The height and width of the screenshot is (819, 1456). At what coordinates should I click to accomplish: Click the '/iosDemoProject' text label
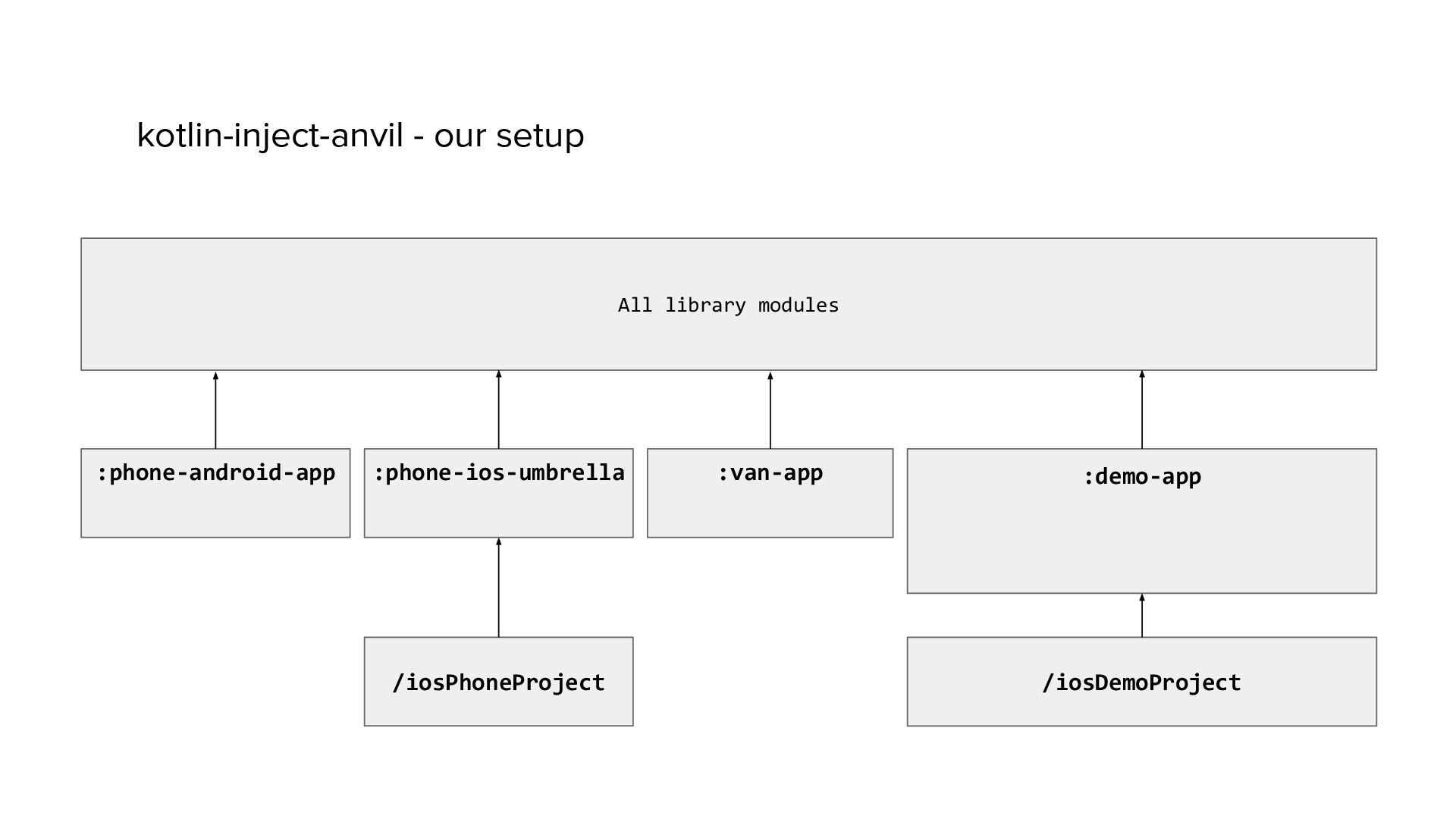tap(1141, 682)
